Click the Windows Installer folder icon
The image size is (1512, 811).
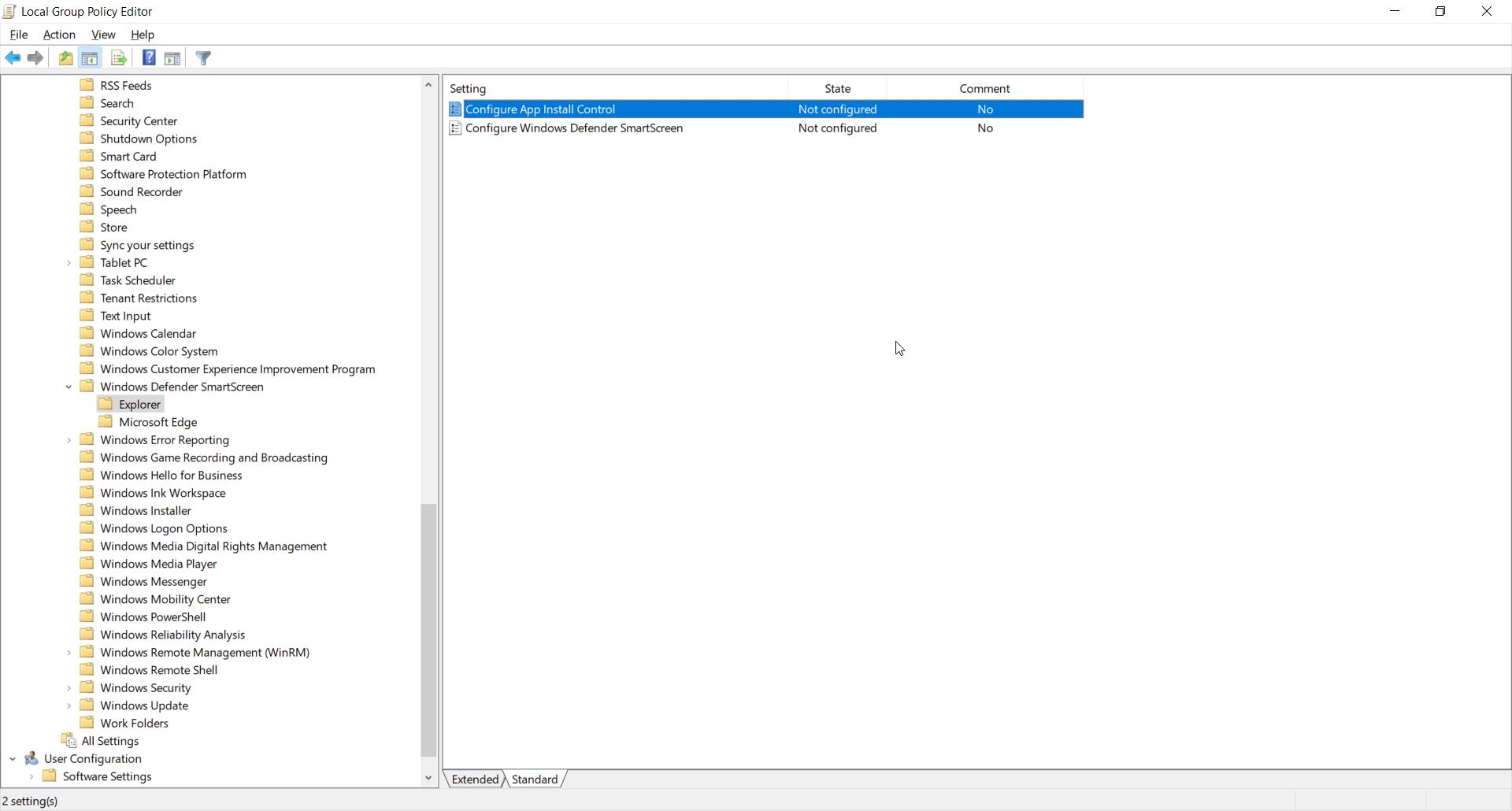click(x=87, y=510)
